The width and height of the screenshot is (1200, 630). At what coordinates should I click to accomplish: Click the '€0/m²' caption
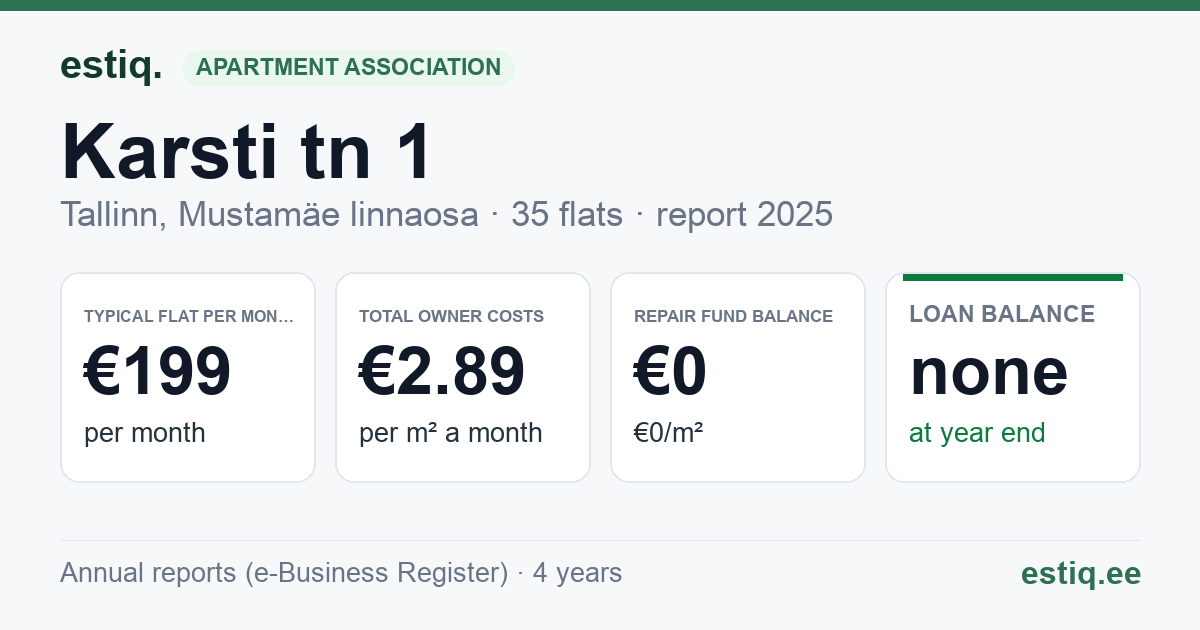tap(669, 433)
